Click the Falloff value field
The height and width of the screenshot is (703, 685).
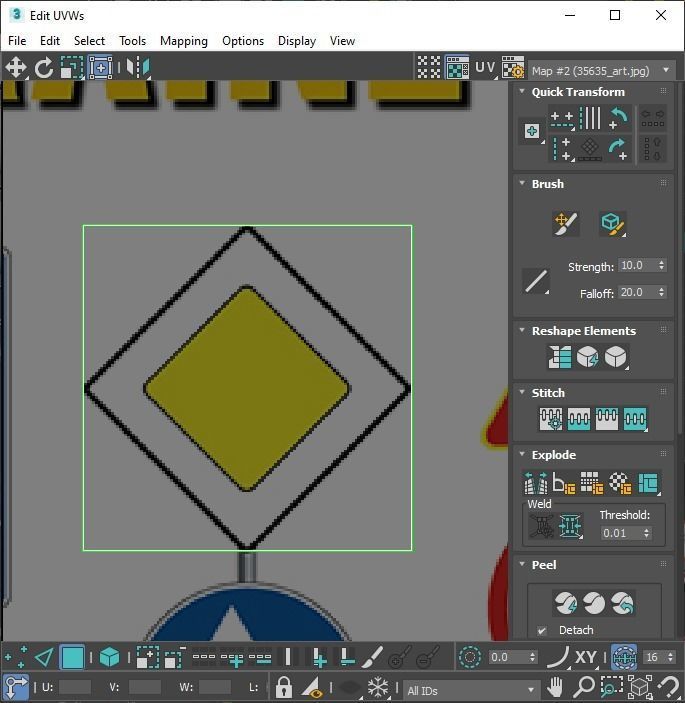(637, 292)
